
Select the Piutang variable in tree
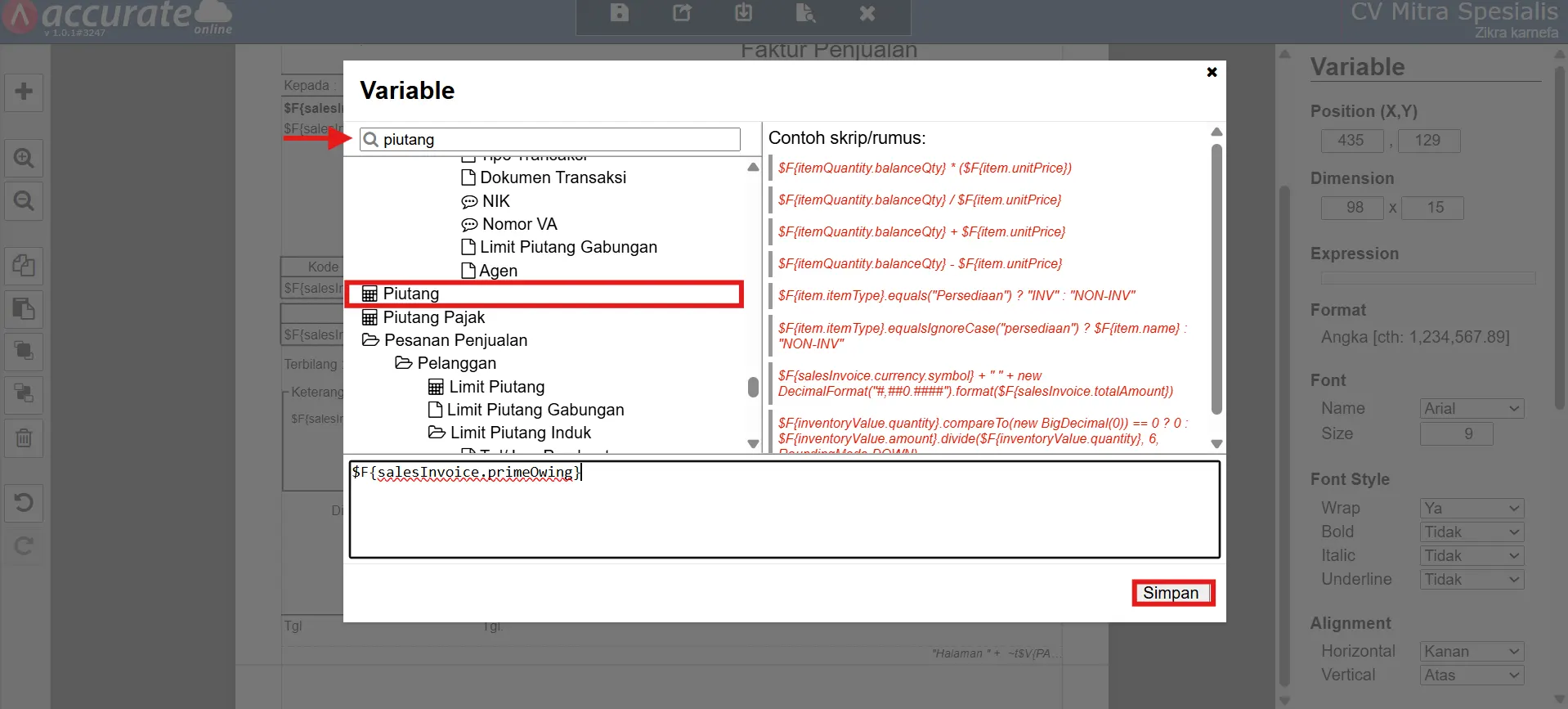pos(411,294)
